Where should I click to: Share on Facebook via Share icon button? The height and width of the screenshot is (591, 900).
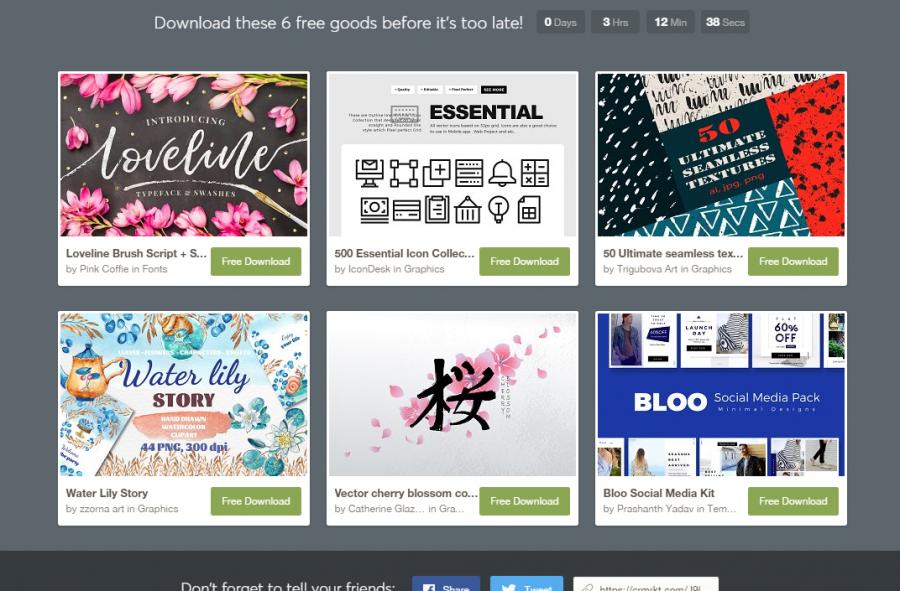pyautogui.click(x=446, y=584)
